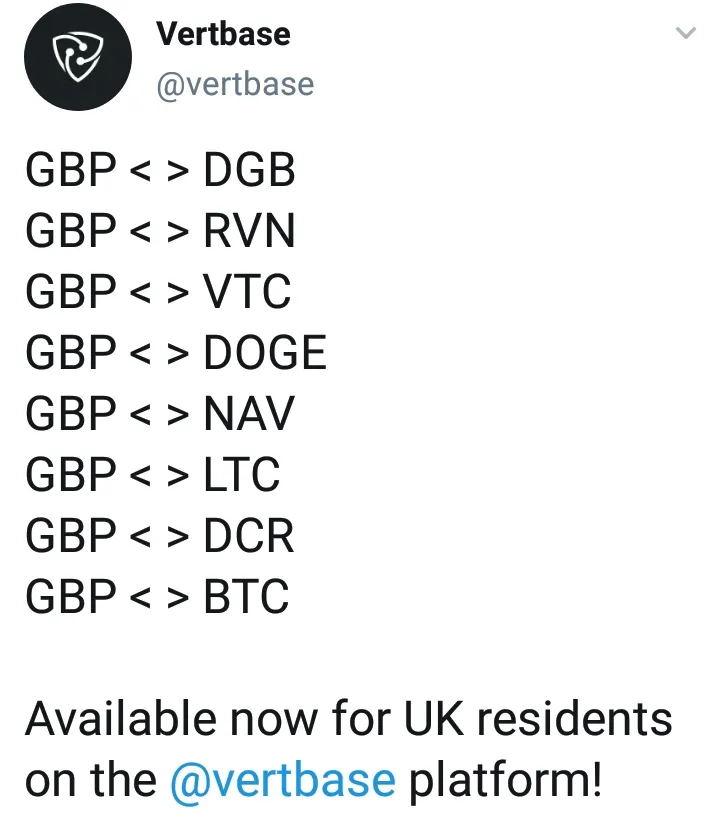Click the DOGE ticker text
This screenshot has height=822, width=720.
[265, 352]
